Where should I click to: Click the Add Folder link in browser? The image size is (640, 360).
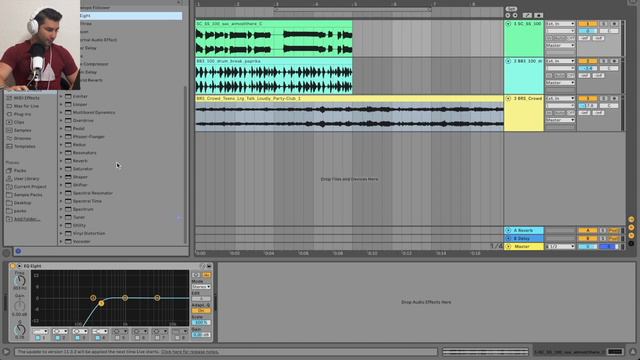[27, 219]
